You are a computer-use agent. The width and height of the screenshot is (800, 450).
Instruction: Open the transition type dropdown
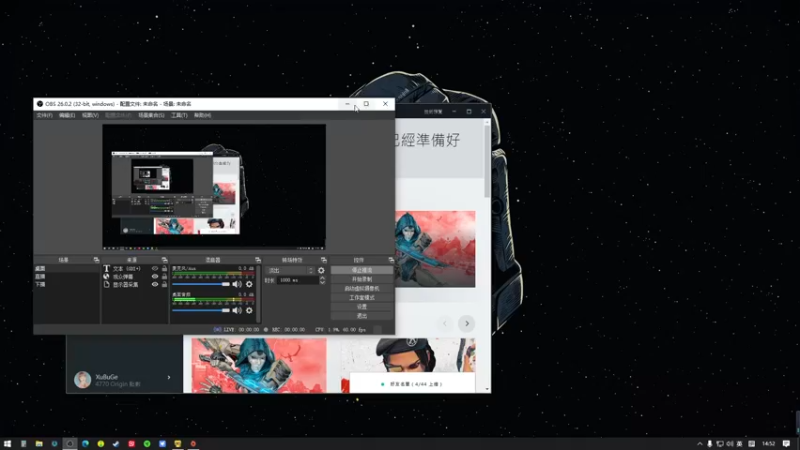point(290,270)
